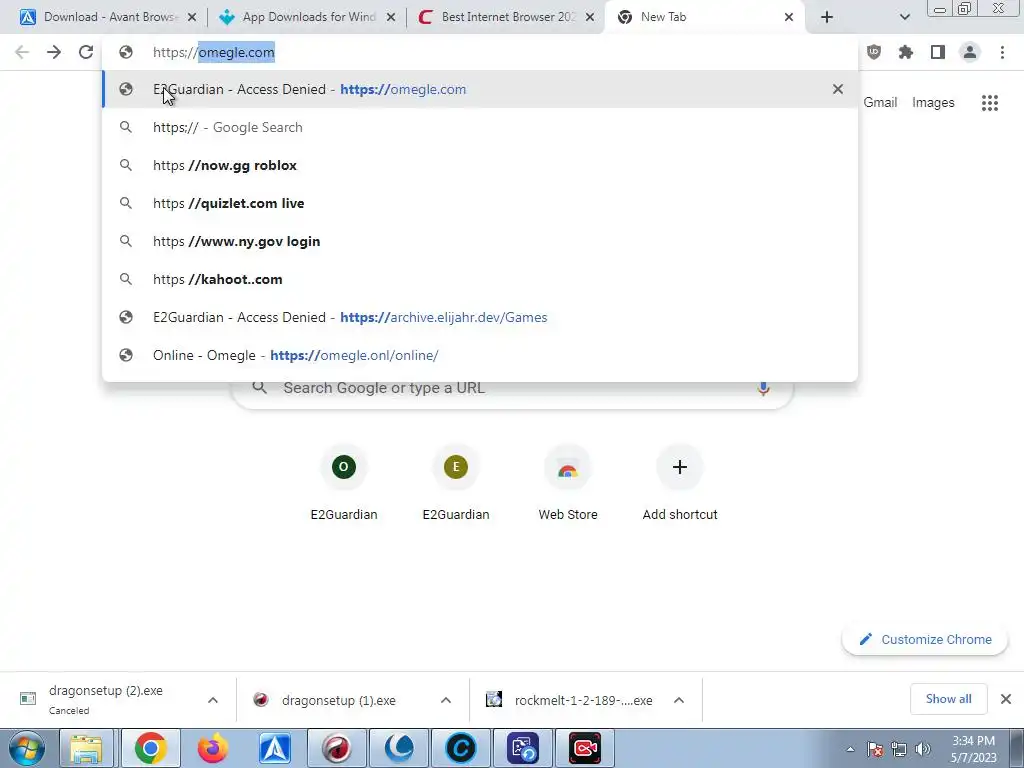The width and height of the screenshot is (1024, 768).
Task: Click the taskbar clock 3:34 PM
Action: pos(973,749)
